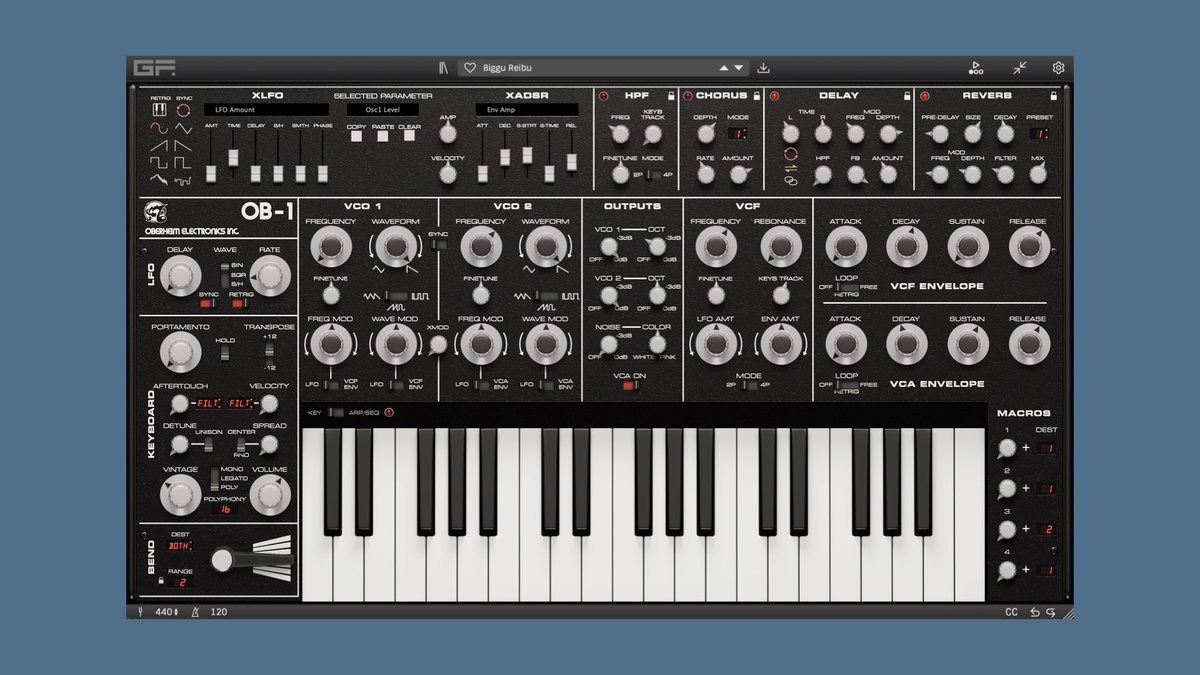This screenshot has height=675, width=1200.
Task: Open the sequencer play-dots icon
Action: (975, 68)
